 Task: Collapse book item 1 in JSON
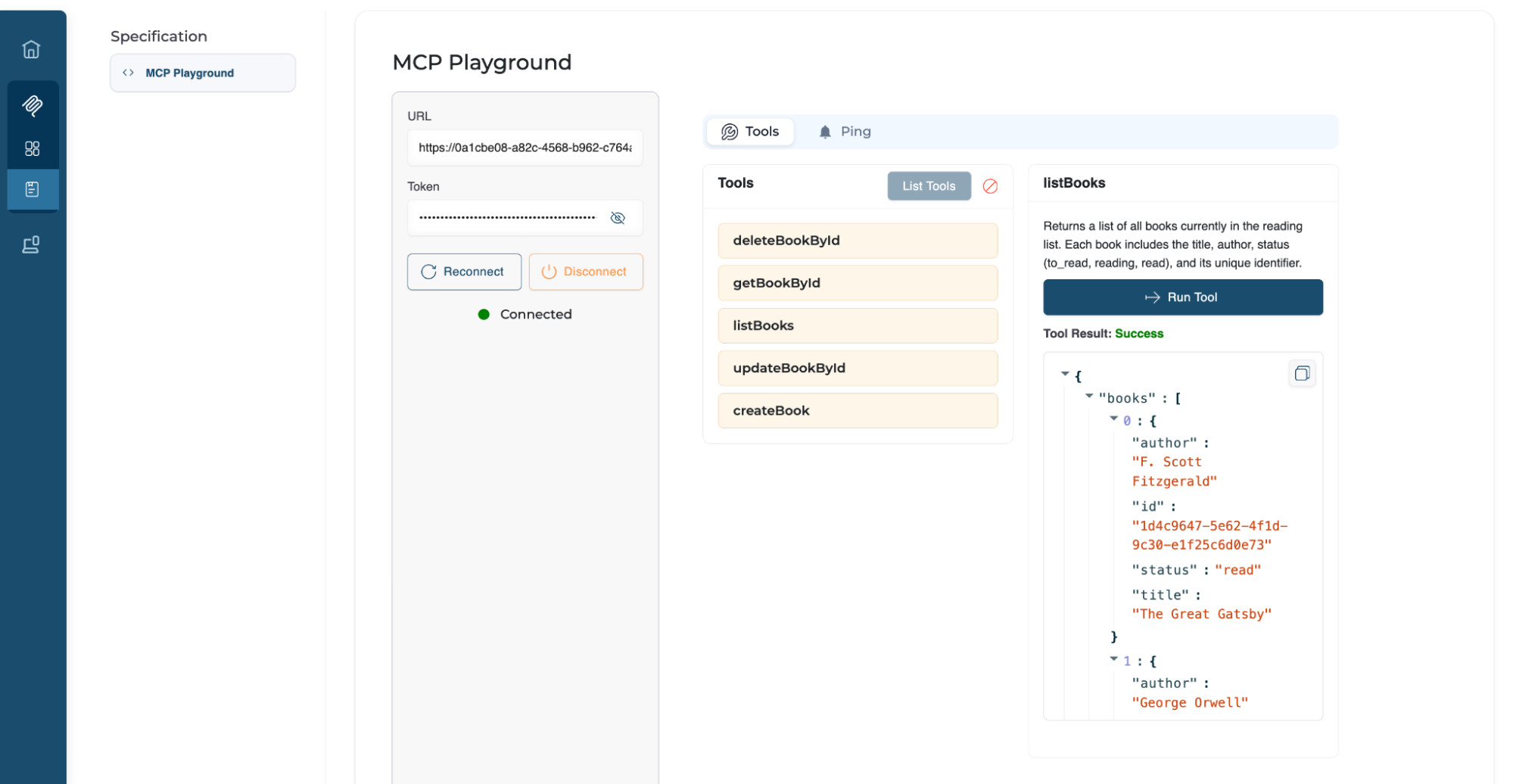1113,659
